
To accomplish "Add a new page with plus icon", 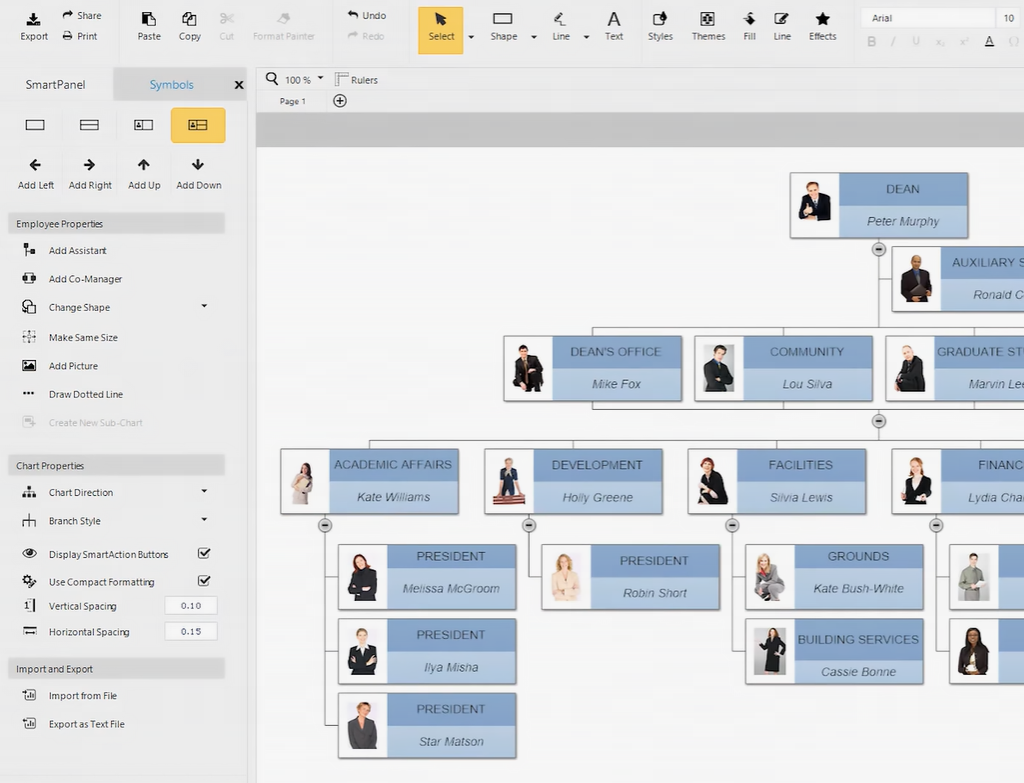I will (x=340, y=101).
